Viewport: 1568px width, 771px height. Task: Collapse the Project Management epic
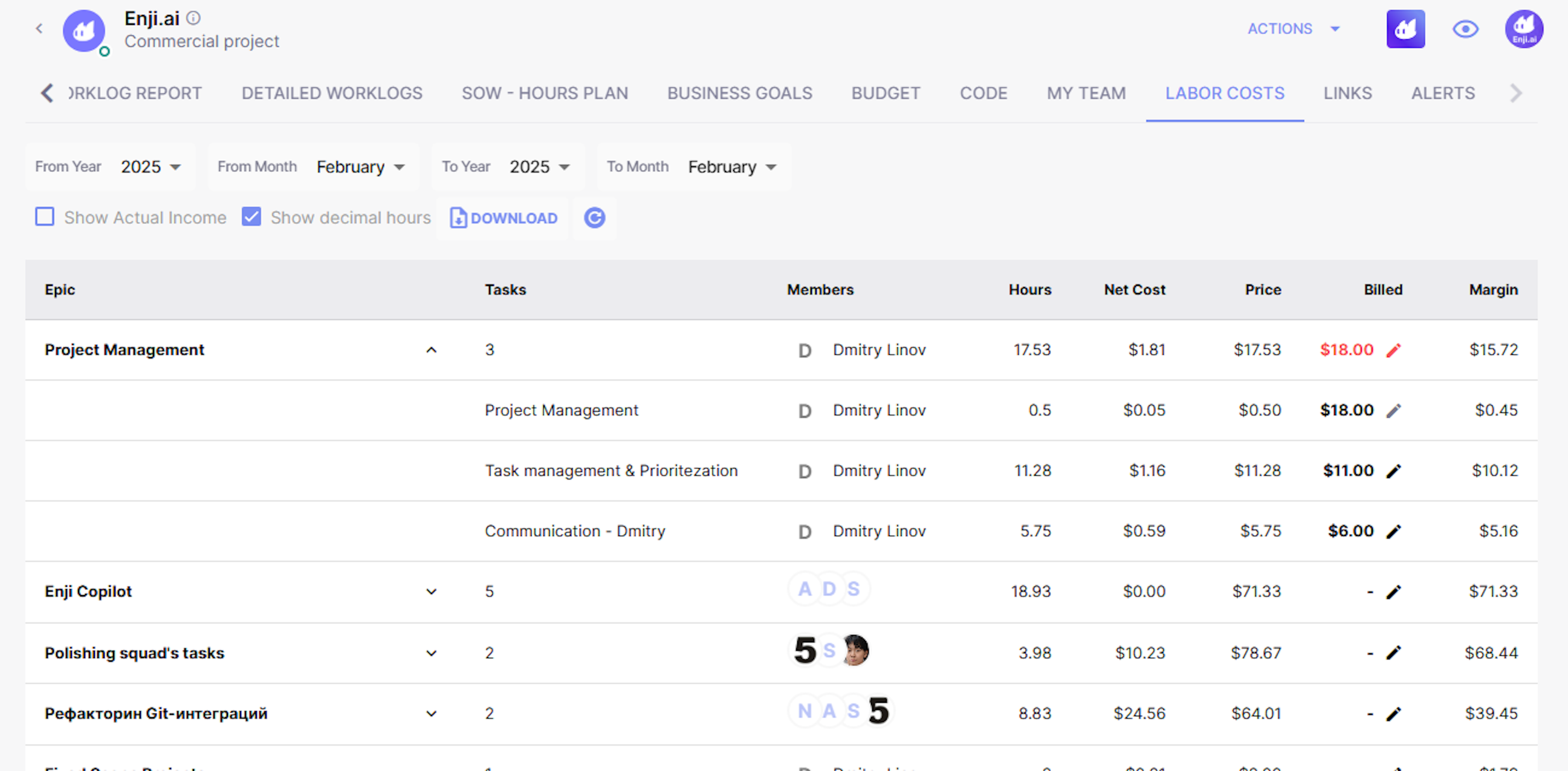[431, 350]
